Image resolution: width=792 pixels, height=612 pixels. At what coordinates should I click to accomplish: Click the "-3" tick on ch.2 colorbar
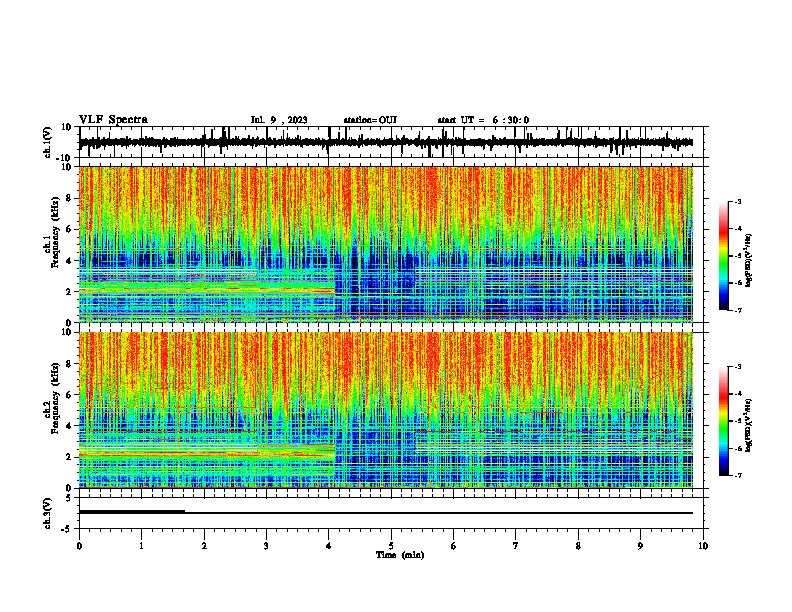(x=738, y=367)
